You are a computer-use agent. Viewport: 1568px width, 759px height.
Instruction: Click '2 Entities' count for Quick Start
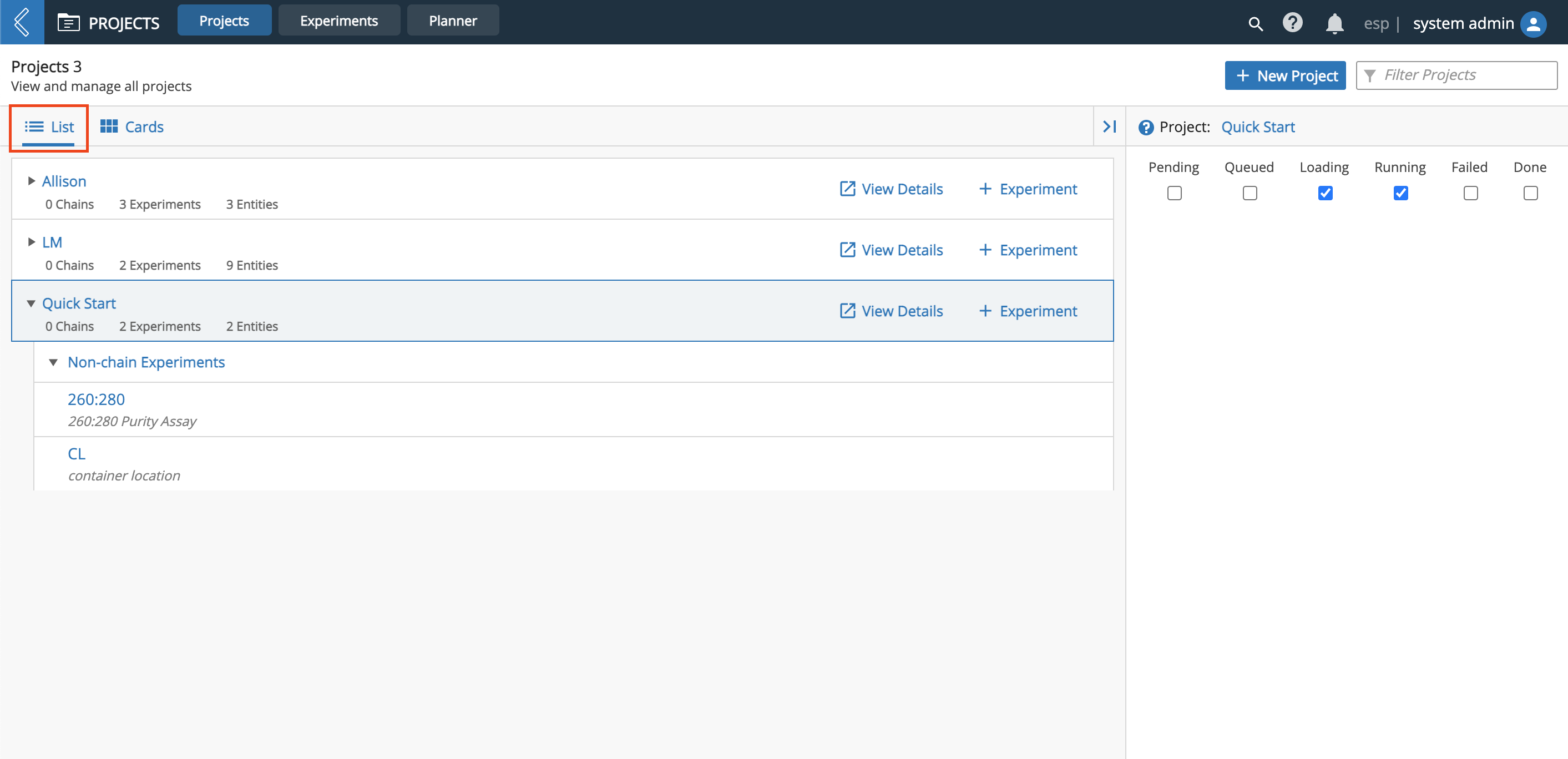[x=251, y=326]
